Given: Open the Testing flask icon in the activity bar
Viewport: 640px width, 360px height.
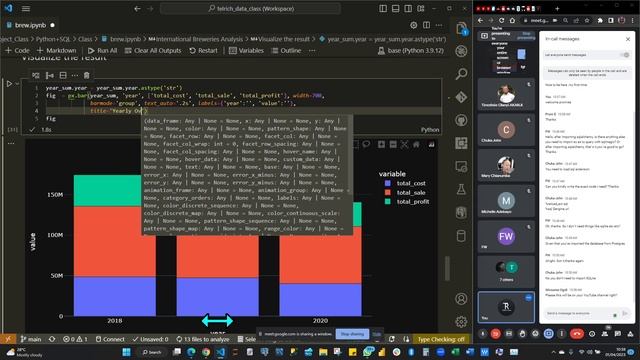Looking at the screenshot, I should (461, 189).
